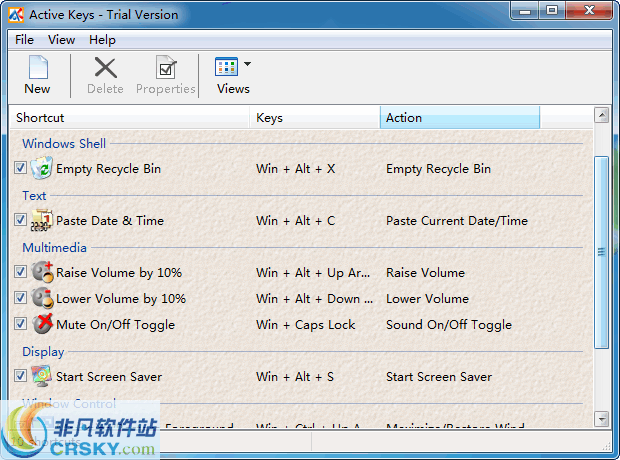Disable the Raise Volume by 10% checkbox

click(x=20, y=272)
